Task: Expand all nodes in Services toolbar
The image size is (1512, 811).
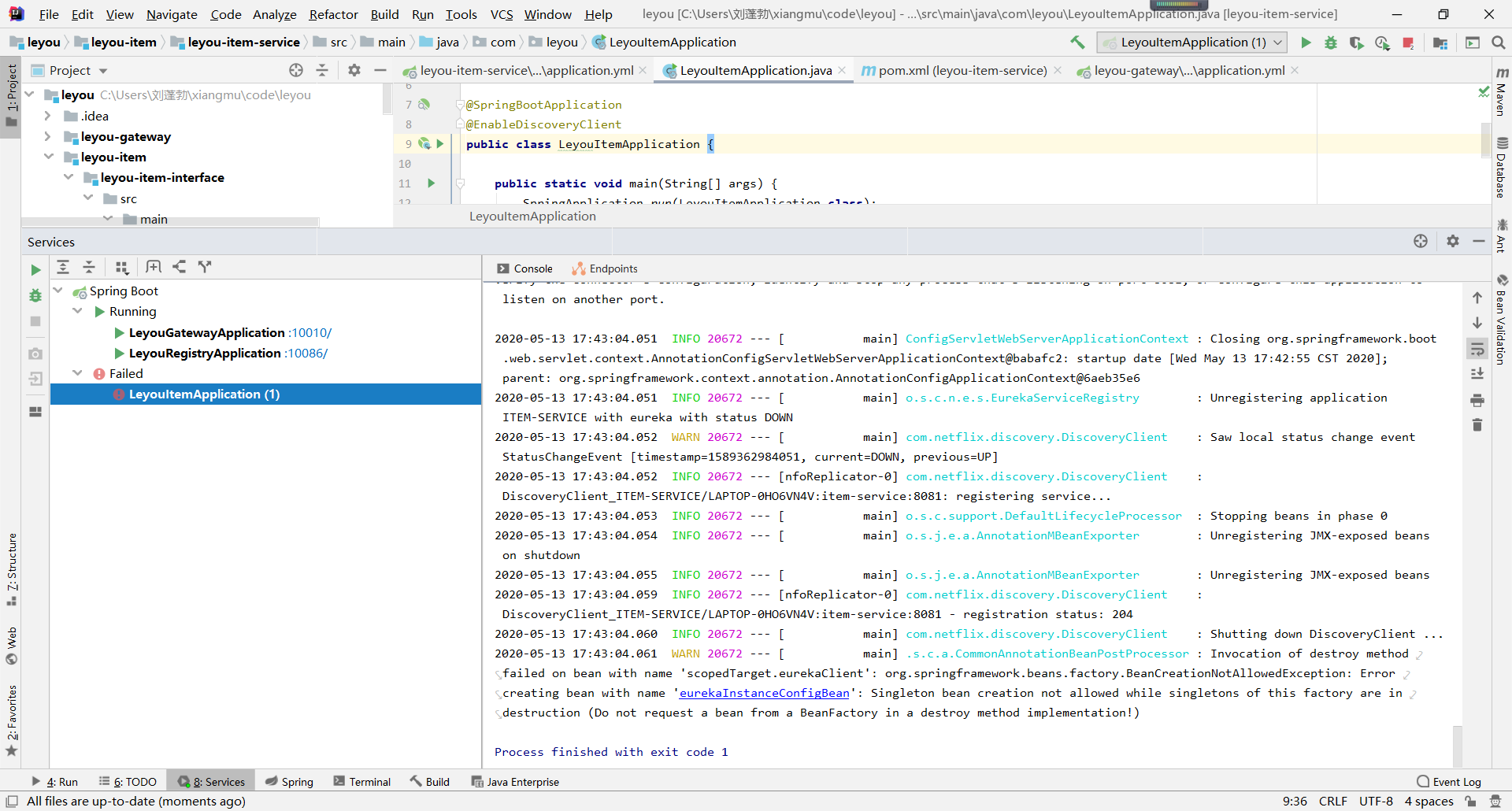Action: click(x=63, y=267)
